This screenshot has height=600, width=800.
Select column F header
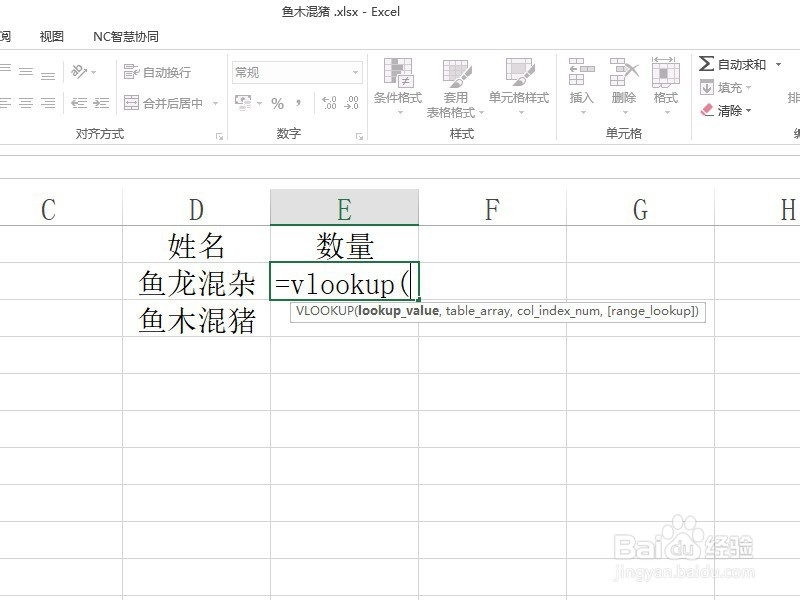492,209
